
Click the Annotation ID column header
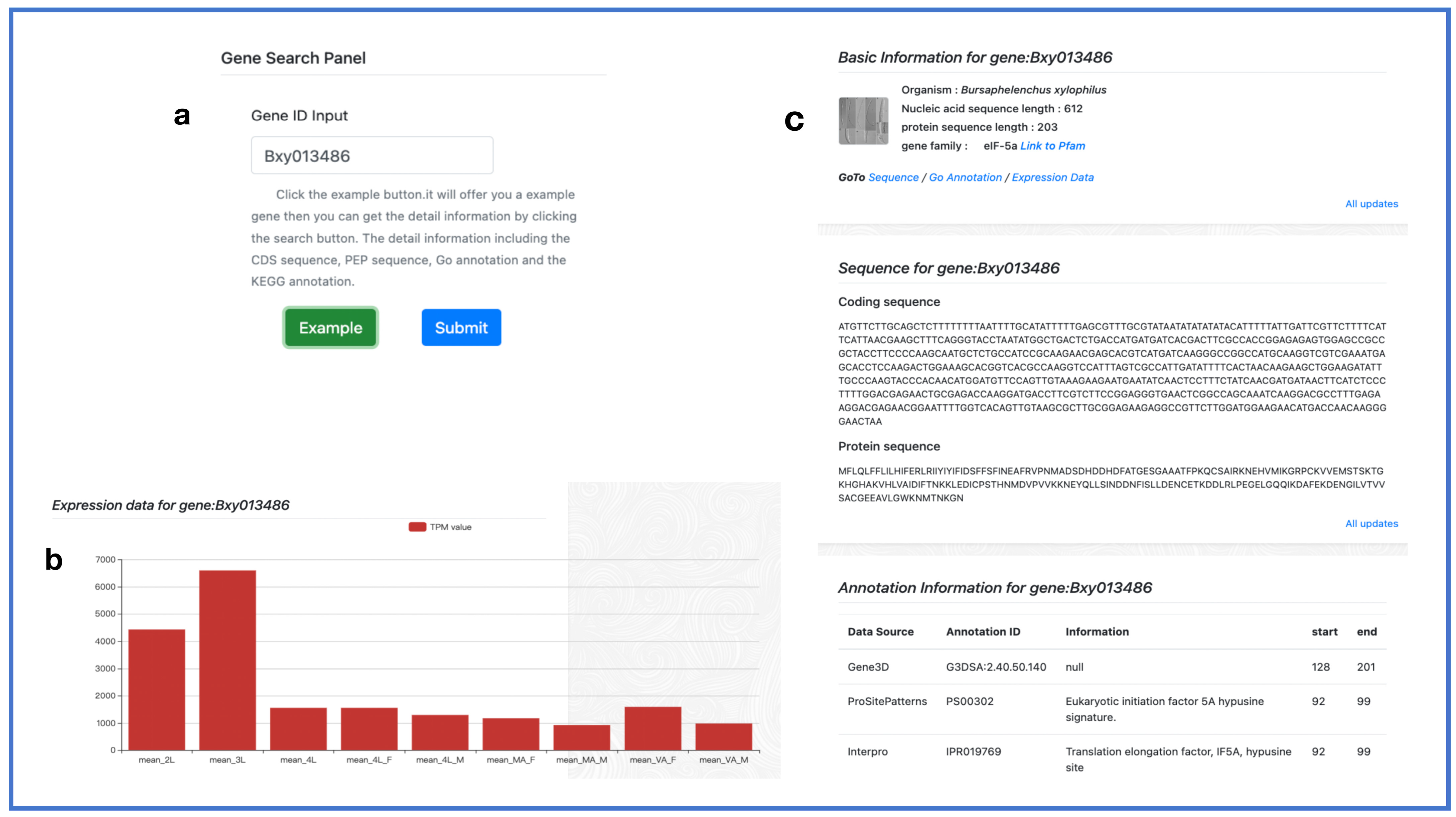983,631
